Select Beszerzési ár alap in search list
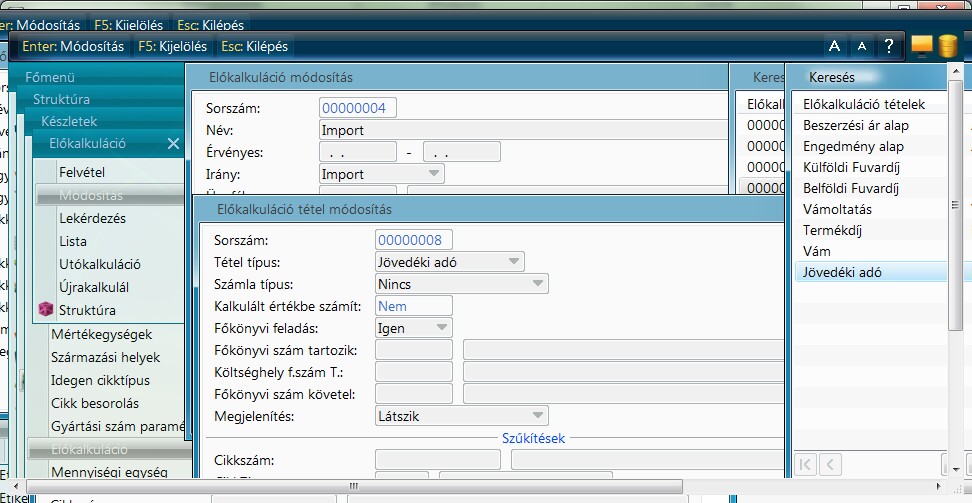This screenshot has width=972, height=503. coord(855,125)
